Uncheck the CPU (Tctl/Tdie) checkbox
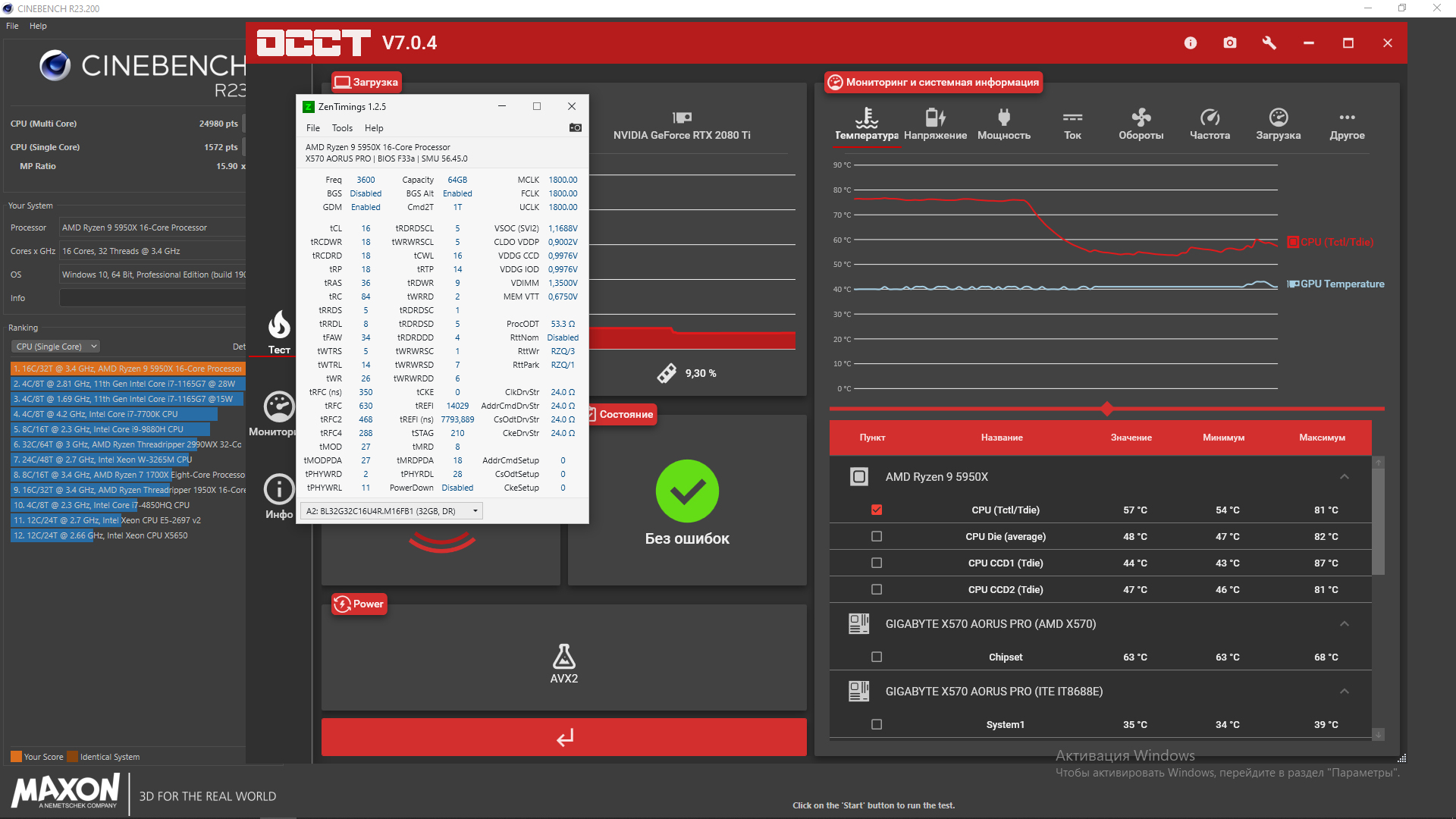Image resolution: width=1456 pixels, height=819 pixels. 877,510
